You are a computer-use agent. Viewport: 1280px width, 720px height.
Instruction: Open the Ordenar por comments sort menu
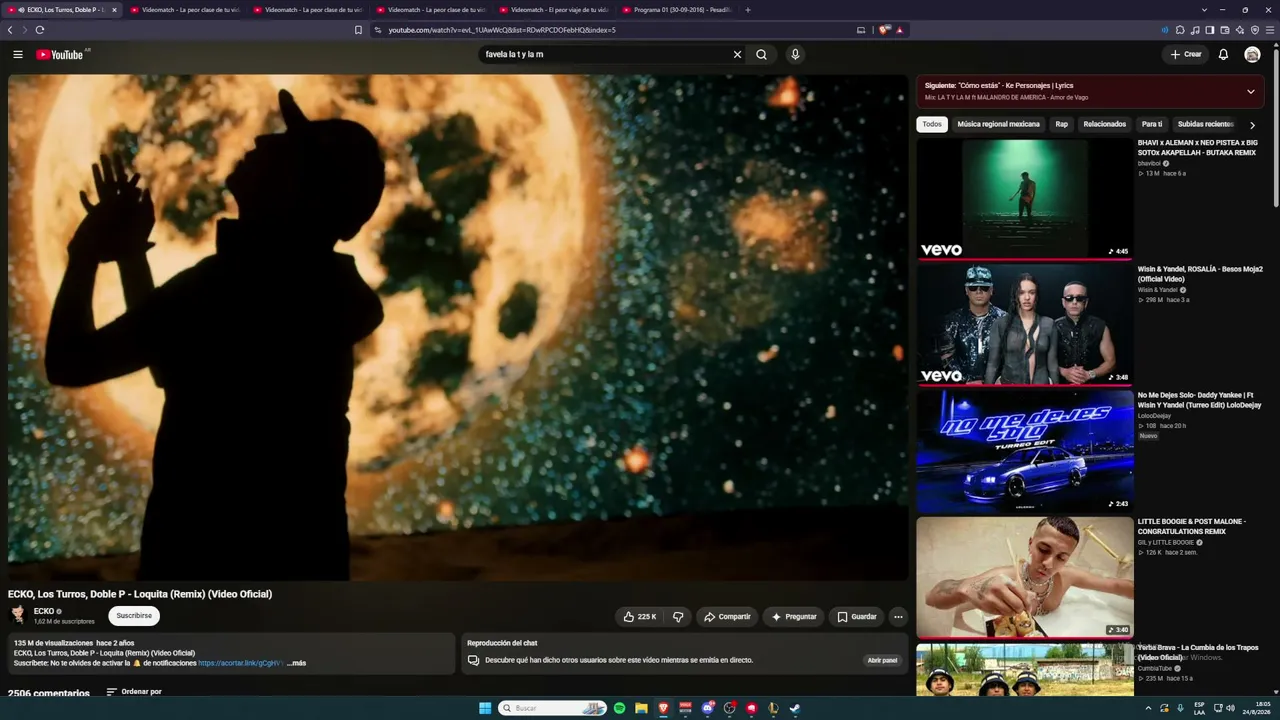[x=134, y=692]
